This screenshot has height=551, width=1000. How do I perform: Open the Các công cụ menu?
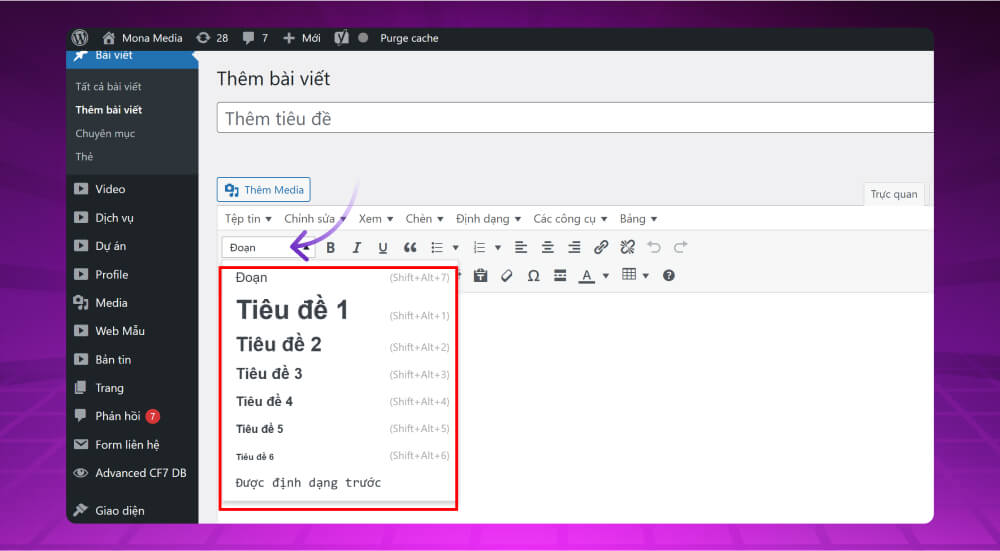(571, 219)
